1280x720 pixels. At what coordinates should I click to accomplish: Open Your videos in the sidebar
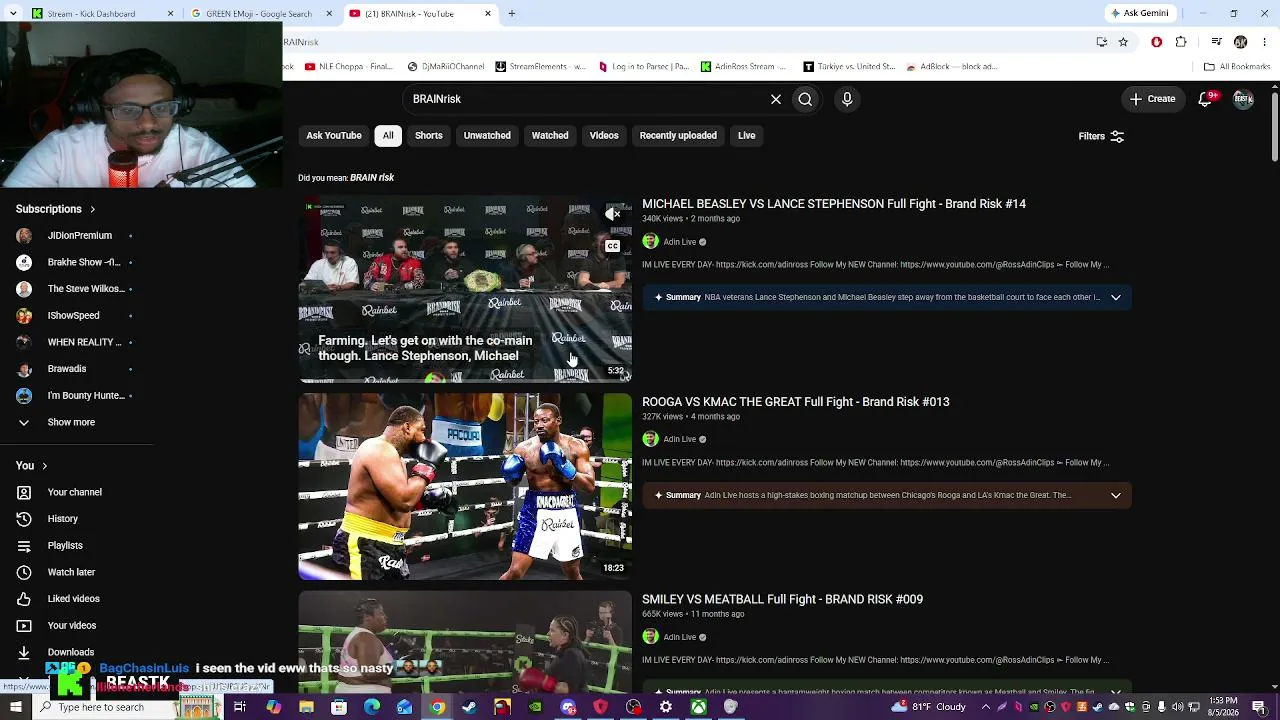pyautogui.click(x=71, y=625)
